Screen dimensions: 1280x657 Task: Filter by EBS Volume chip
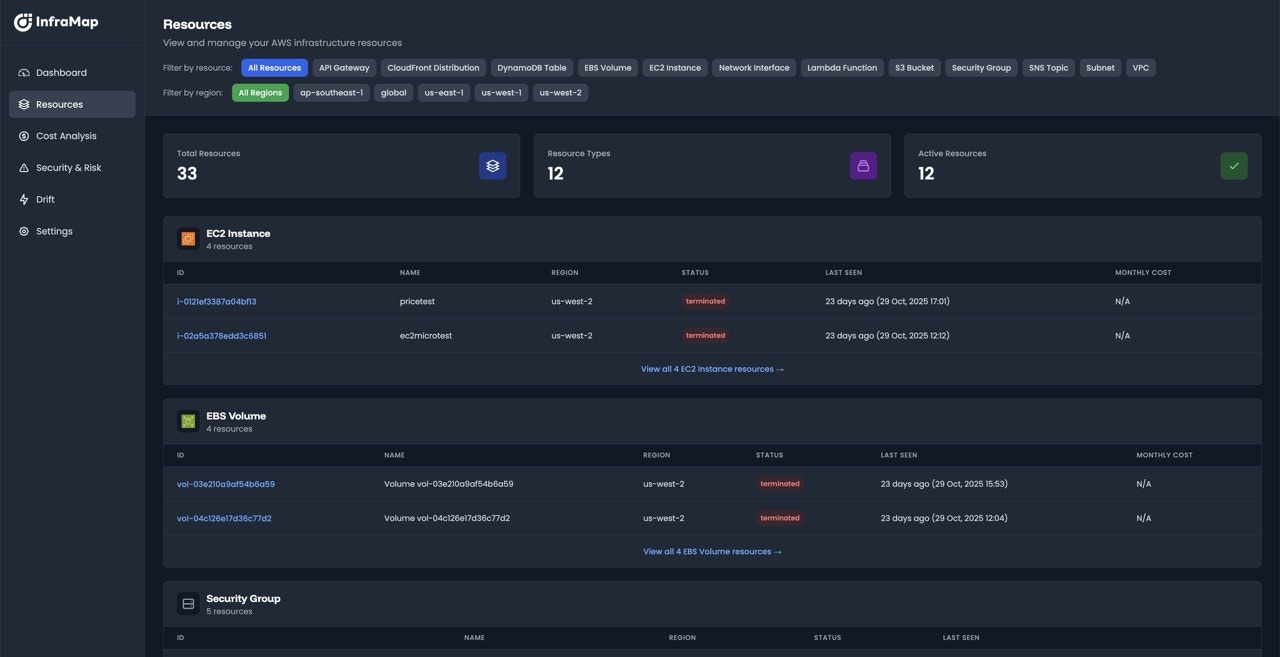608,68
